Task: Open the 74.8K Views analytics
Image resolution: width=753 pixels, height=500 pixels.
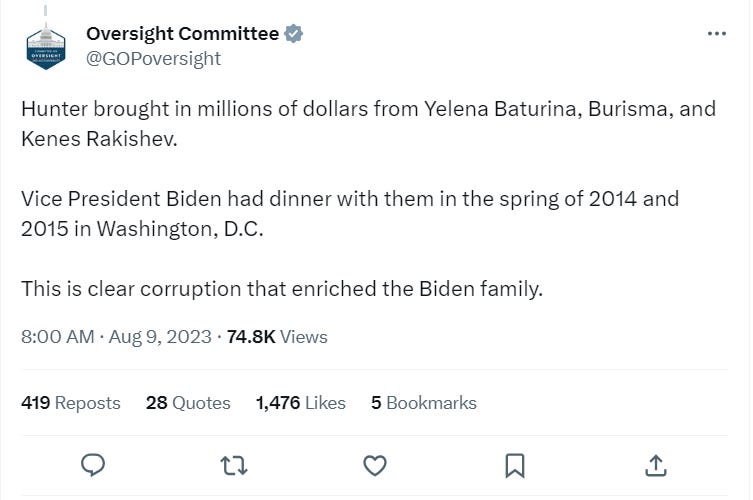Action: 277,337
